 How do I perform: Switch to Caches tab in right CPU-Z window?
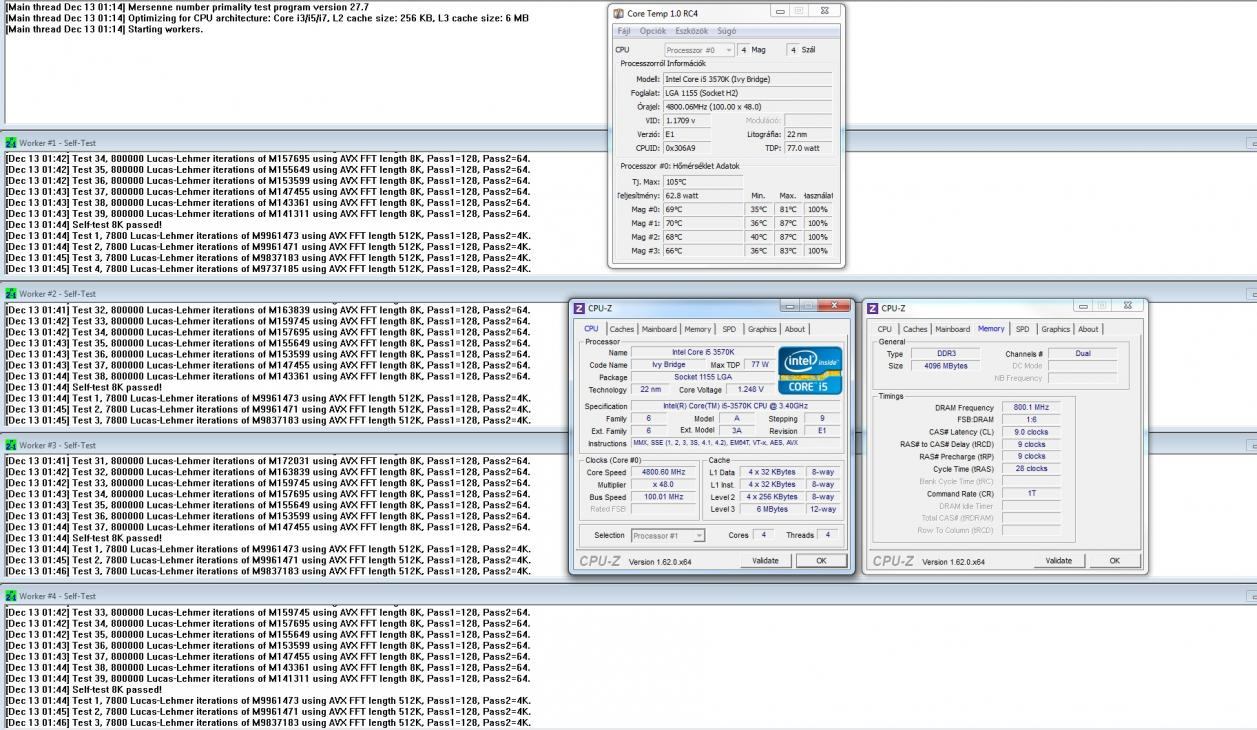point(916,329)
